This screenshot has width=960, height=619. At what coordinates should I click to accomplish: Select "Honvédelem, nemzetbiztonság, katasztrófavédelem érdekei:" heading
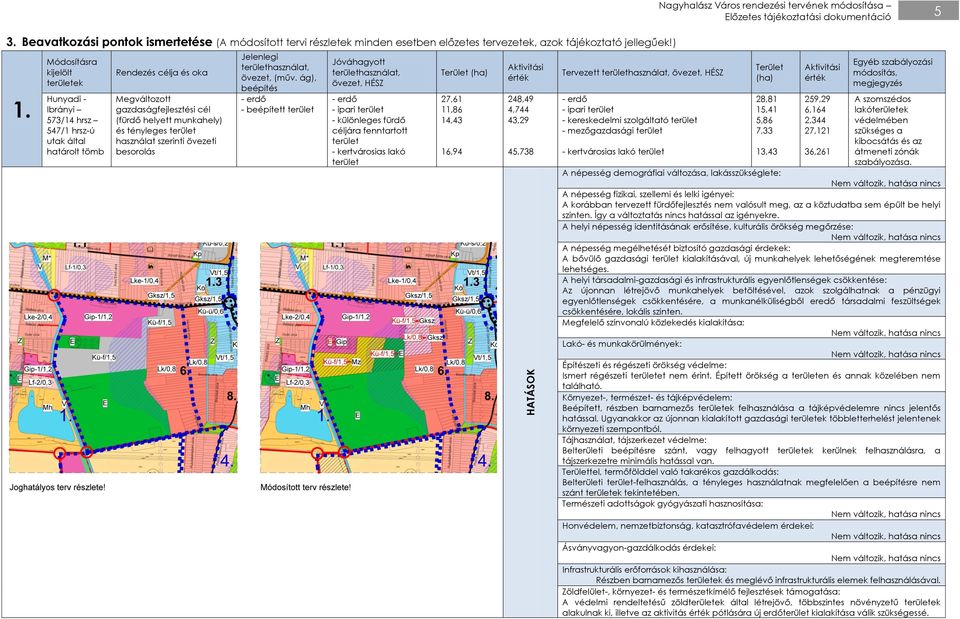tap(688, 525)
